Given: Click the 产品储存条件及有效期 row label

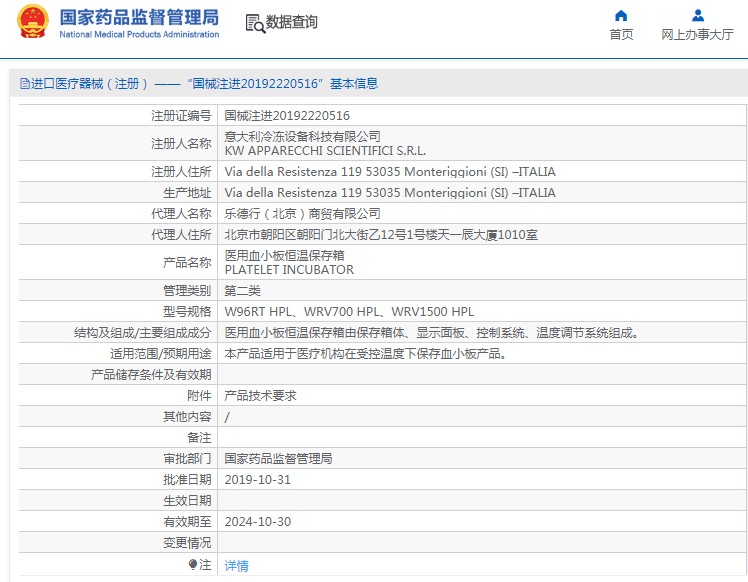Looking at the screenshot, I should coord(151,374).
